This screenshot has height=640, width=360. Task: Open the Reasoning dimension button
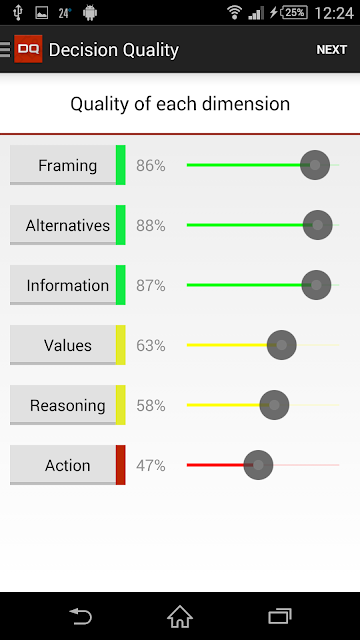[x=67, y=405]
